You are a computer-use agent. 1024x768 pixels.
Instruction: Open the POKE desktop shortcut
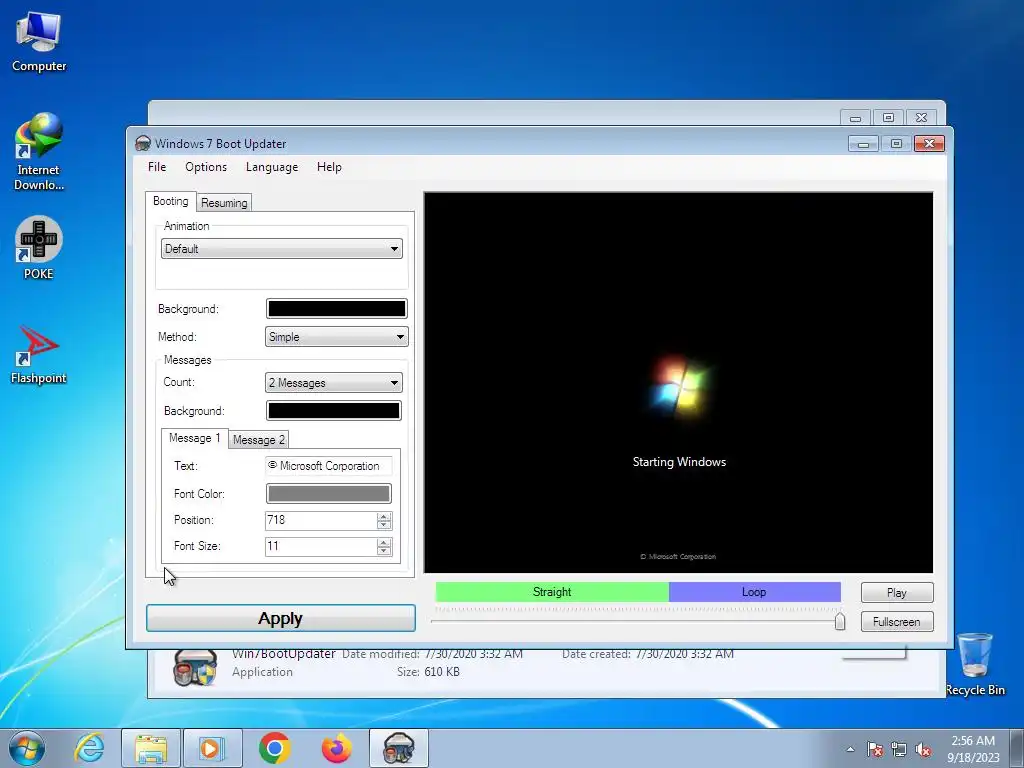click(39, 248)
